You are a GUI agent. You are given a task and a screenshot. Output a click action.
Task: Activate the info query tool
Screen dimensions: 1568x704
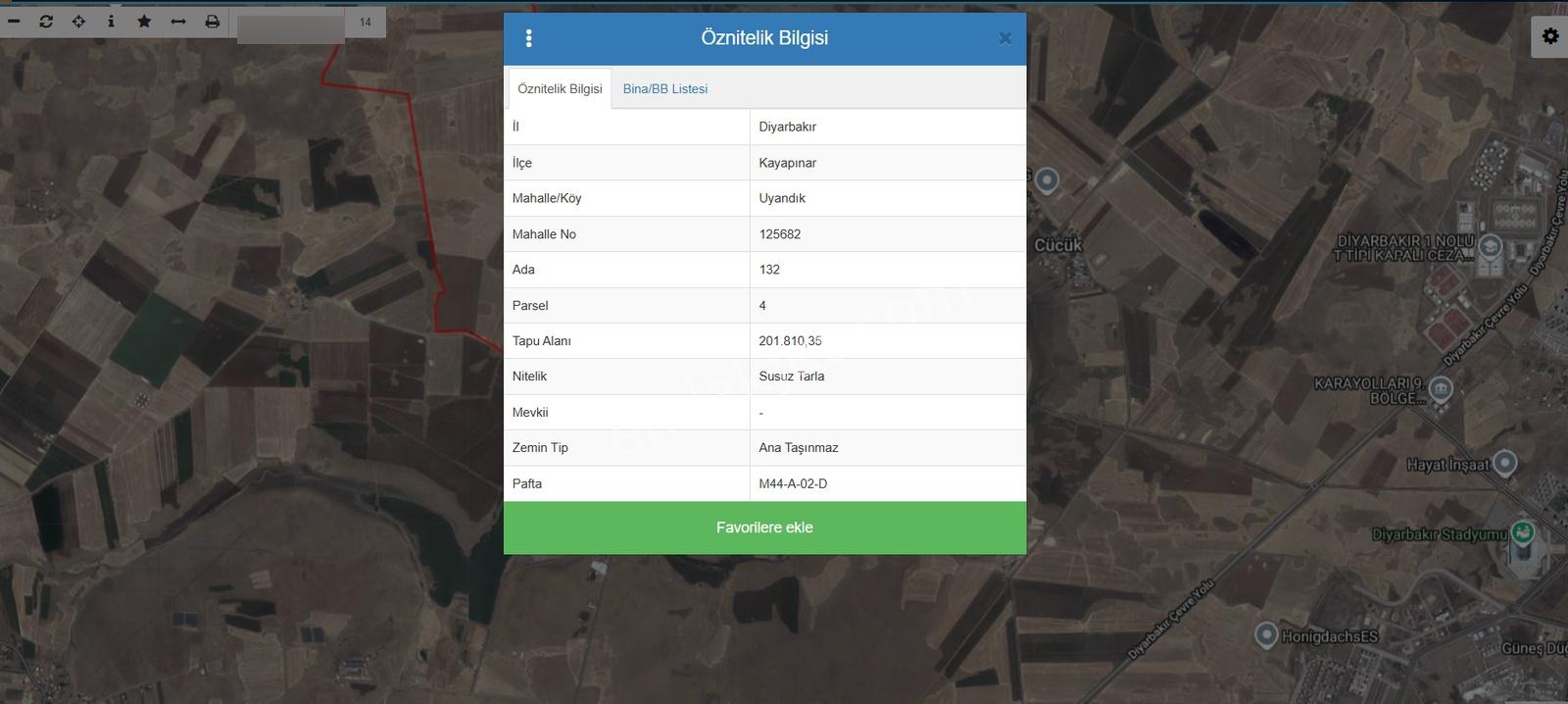coord(111,21)
